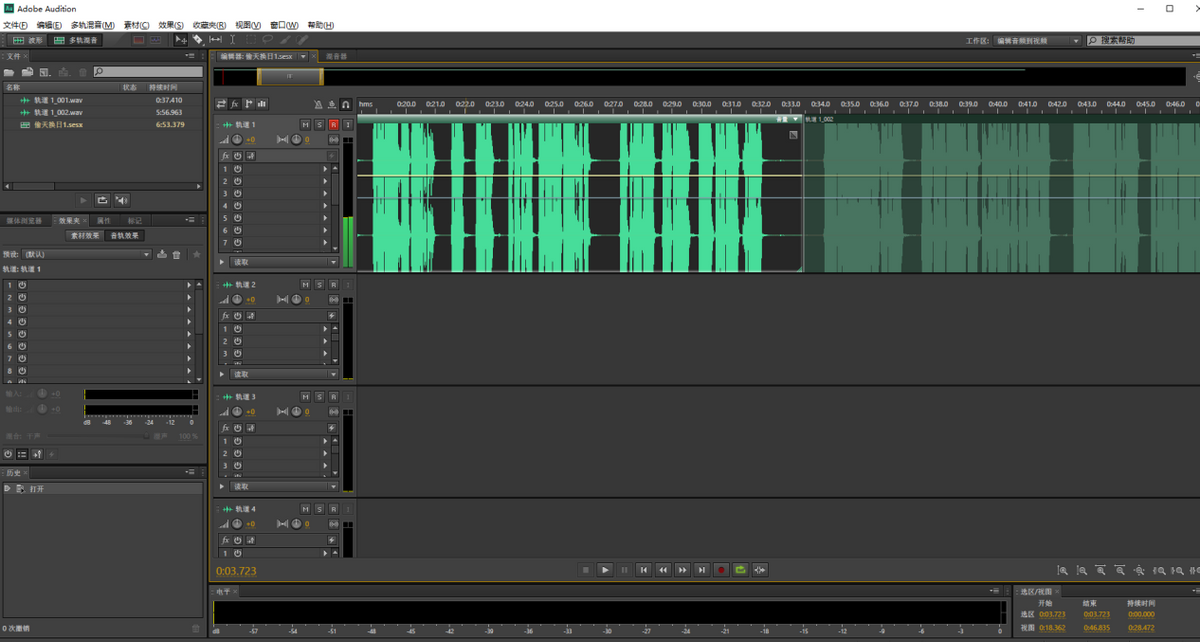Toggle Auto-play speaker button in Files panel
Viewport: 1200px width, 642px height.
pyautogui.click(x=121, y=200)
